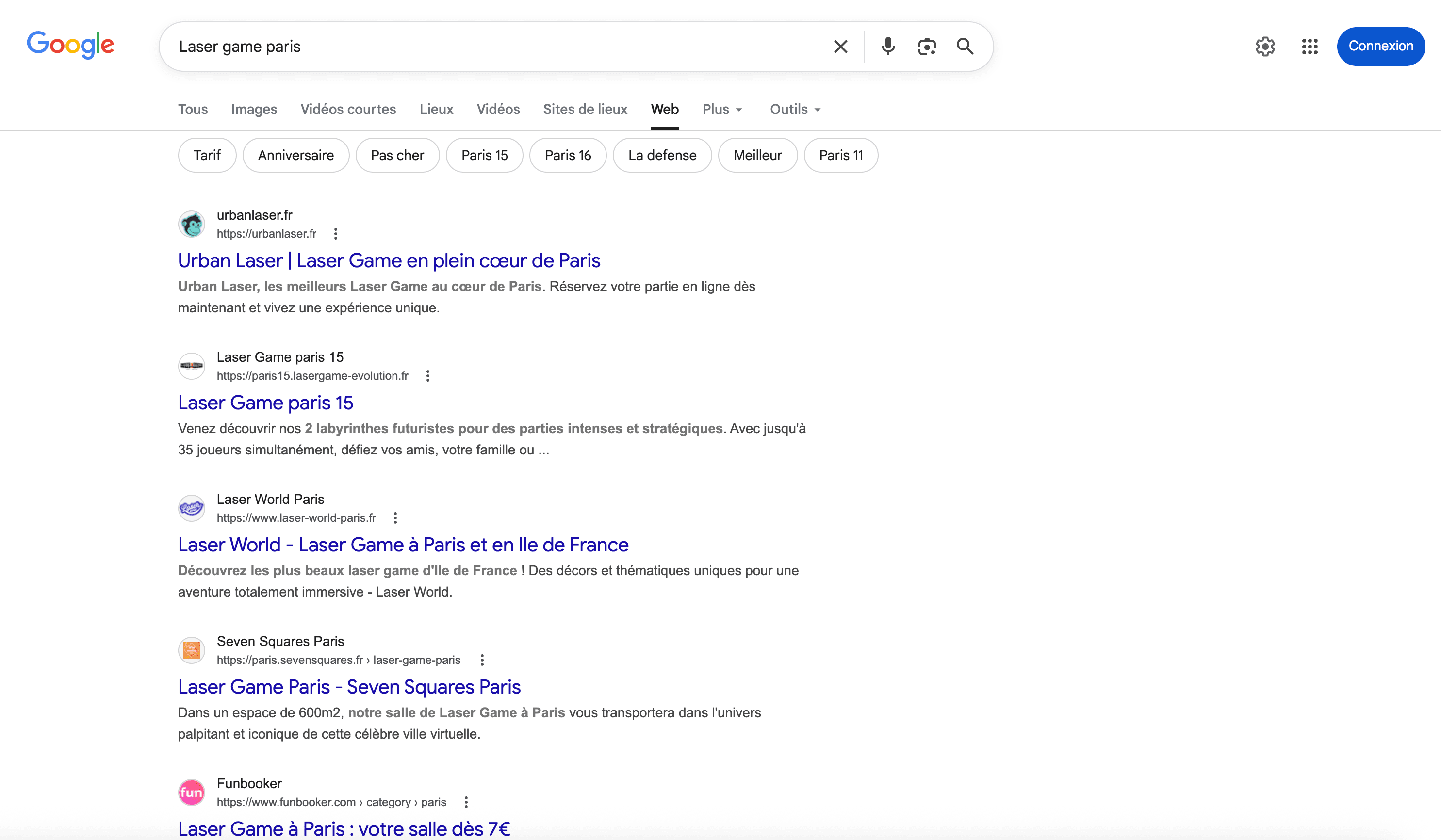The image size is (1441, 840).
Task: Click the Laser World Paris favicon
Action: 192,508
